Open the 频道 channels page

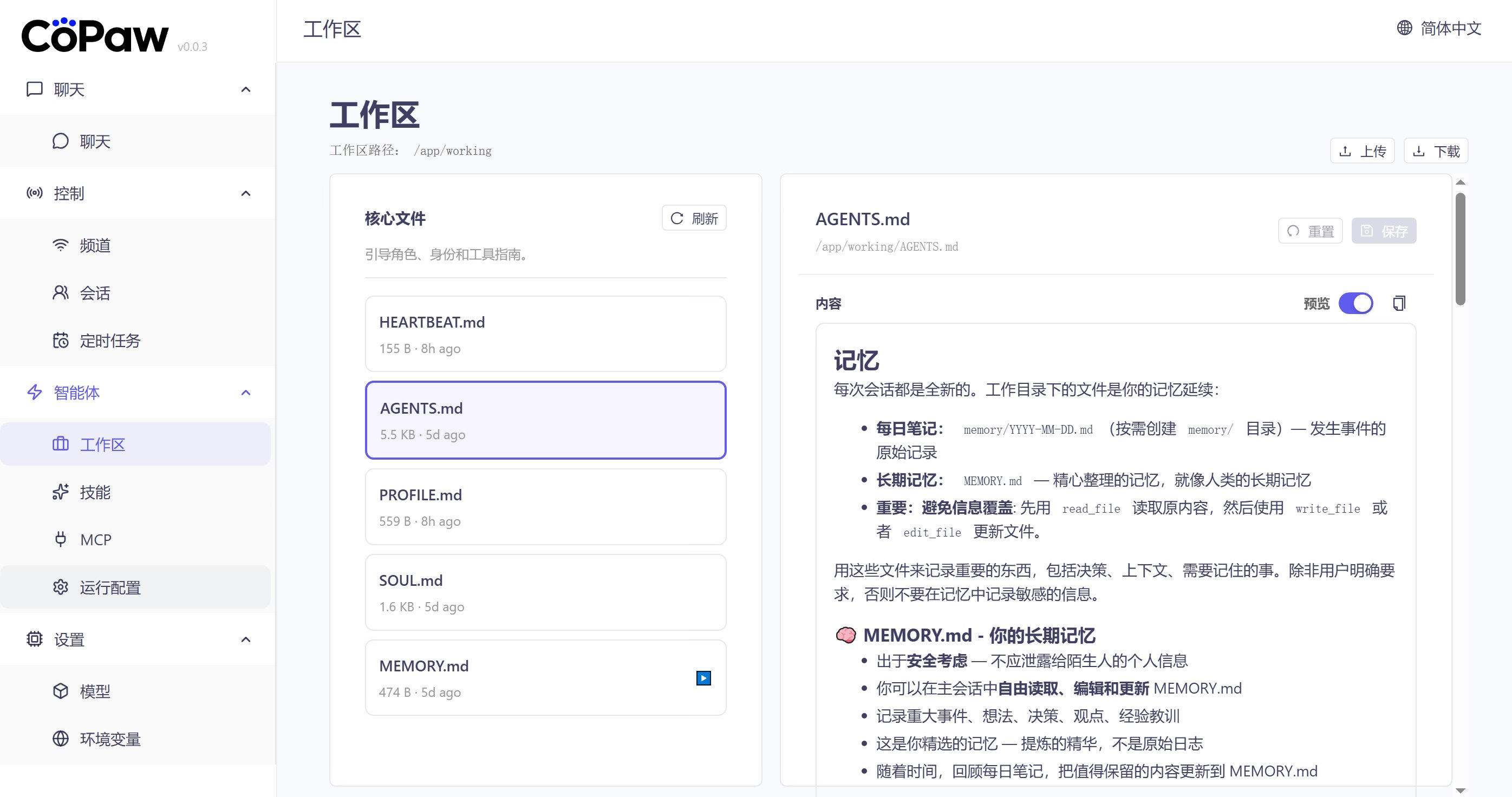(95, 245)
